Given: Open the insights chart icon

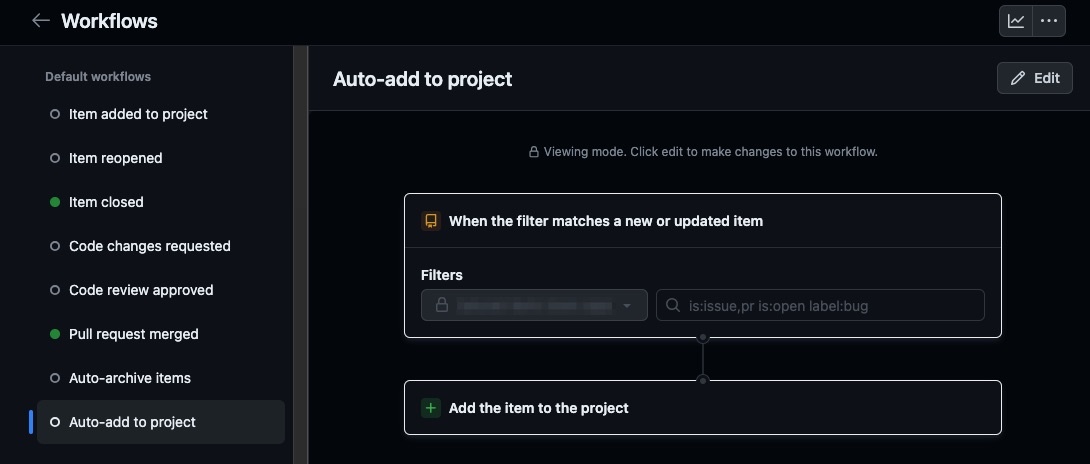Looking at the screenshot, I should tap(1016, 22).
